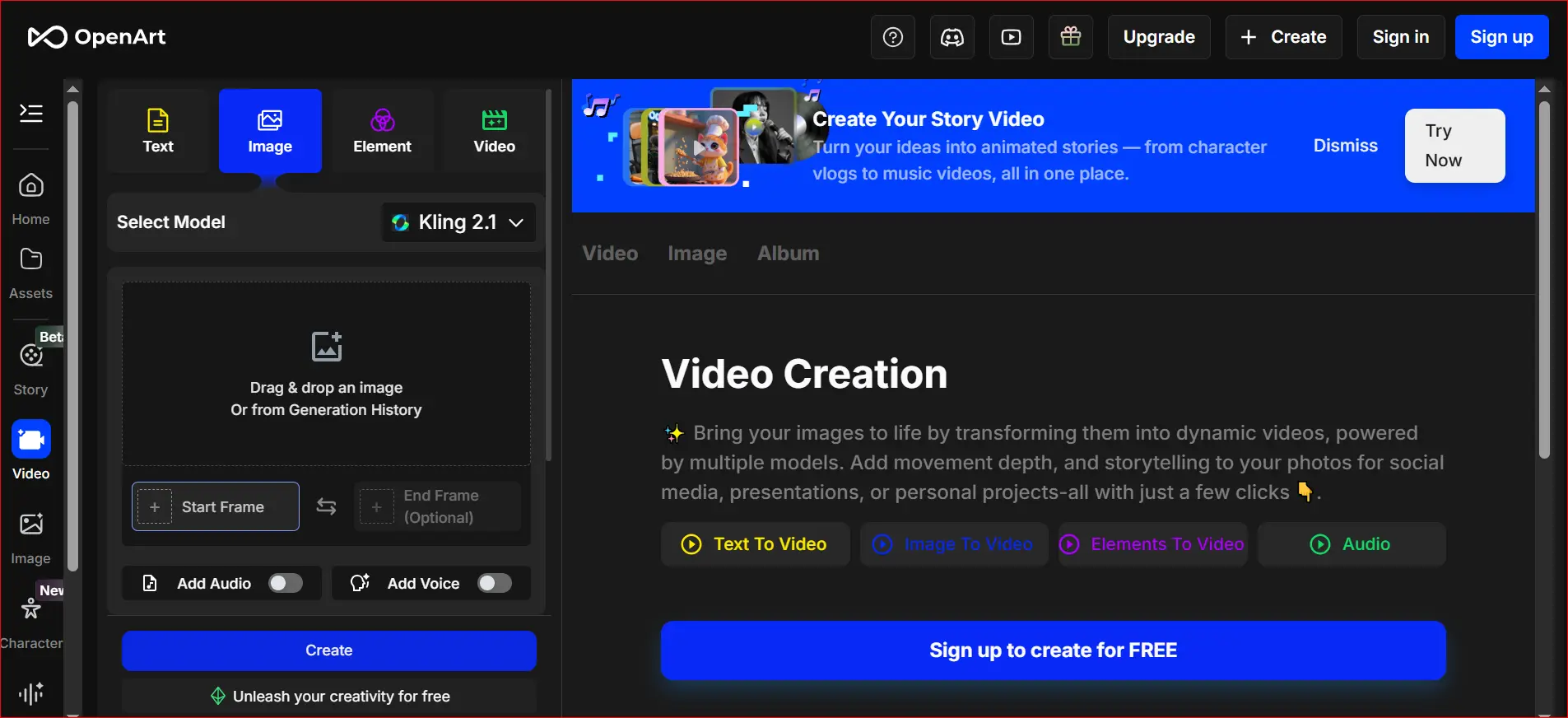Click the Audio mode button
The height and width of the screenshot is (718, 1568).
[1352, 544]
